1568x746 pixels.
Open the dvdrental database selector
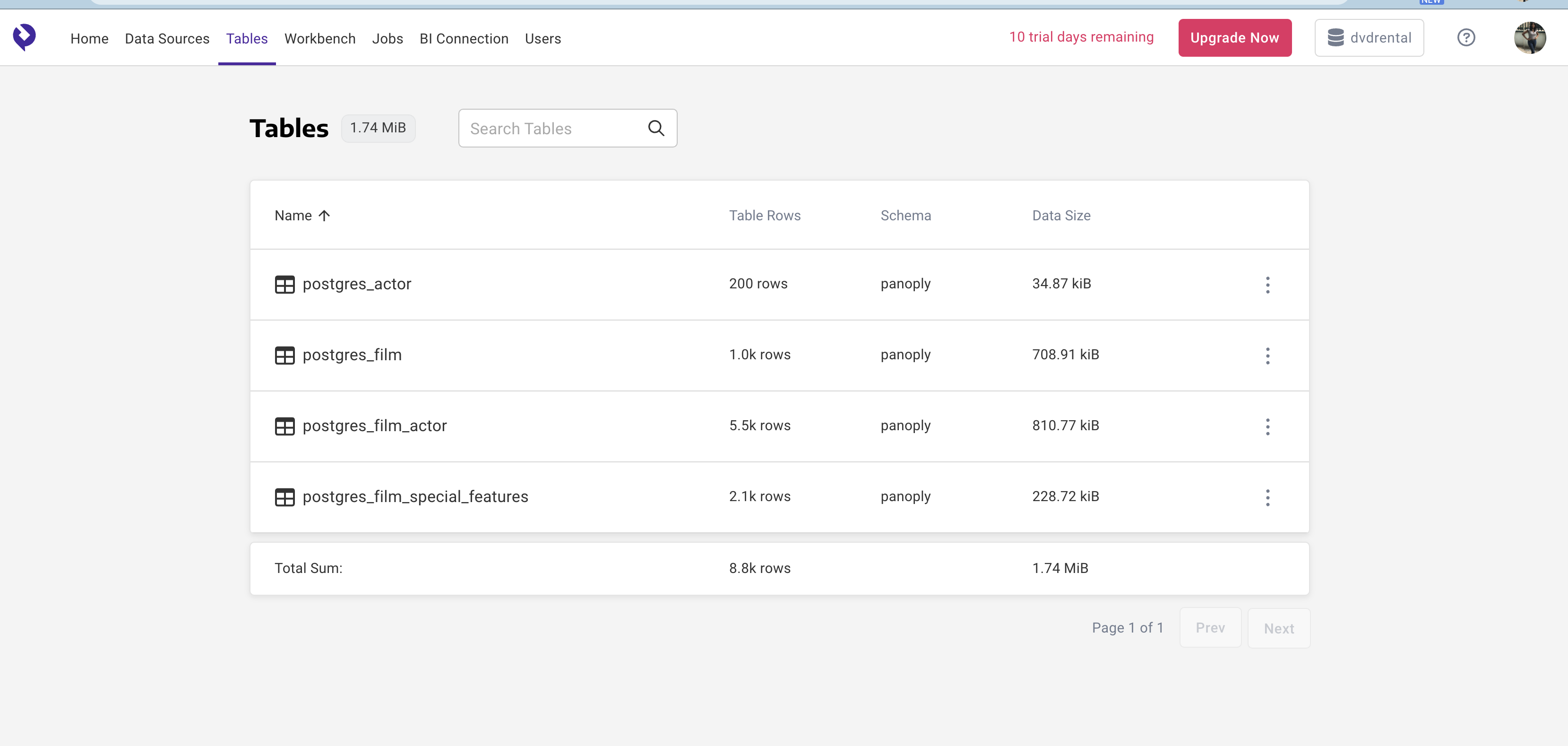pyautogui.click(x=1369, y=38)
